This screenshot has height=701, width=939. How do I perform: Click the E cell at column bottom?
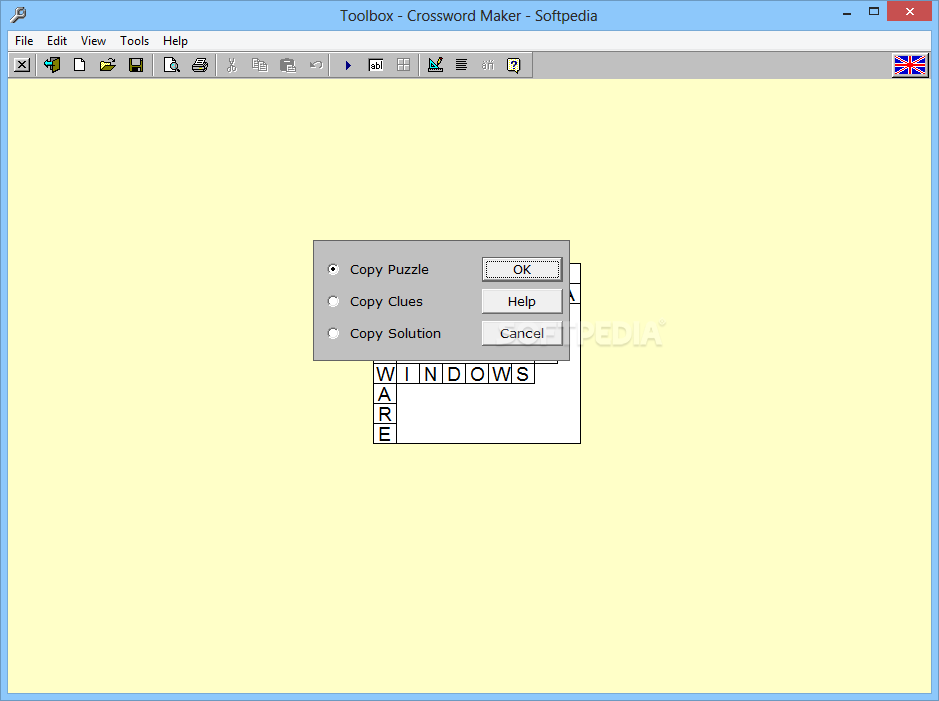[385, 433]
